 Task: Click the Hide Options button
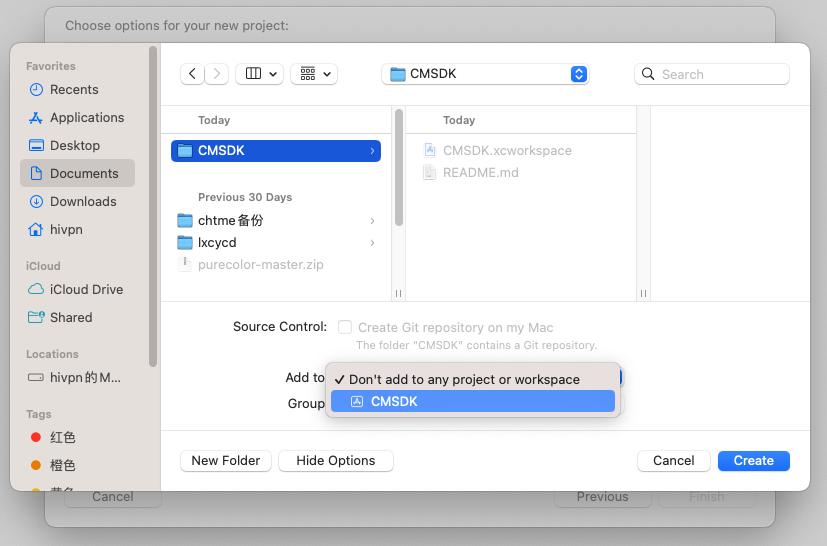coord(335,461)
